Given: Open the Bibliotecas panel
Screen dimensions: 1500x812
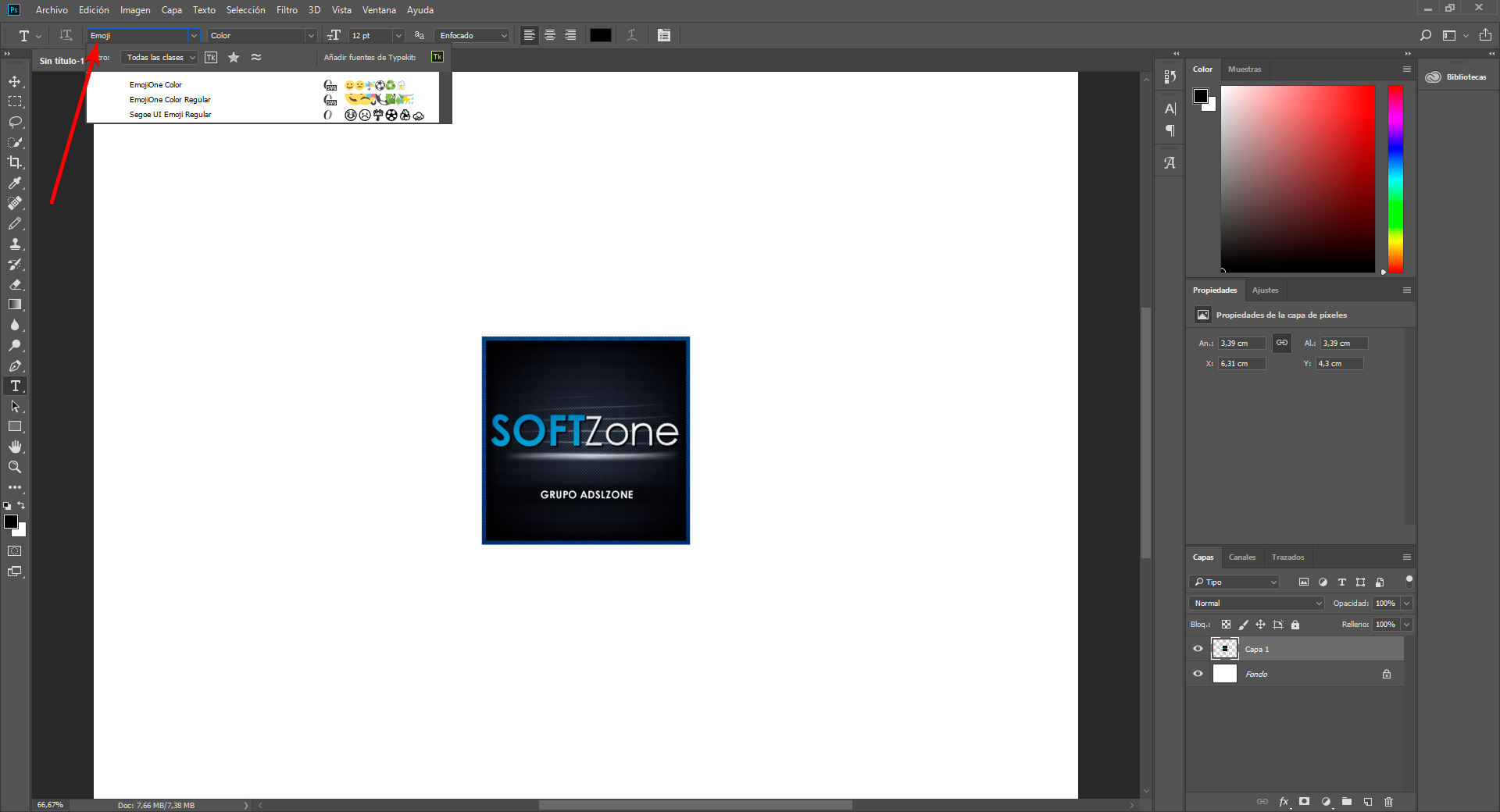Looking at the screenshot, I should point(1456,77).
